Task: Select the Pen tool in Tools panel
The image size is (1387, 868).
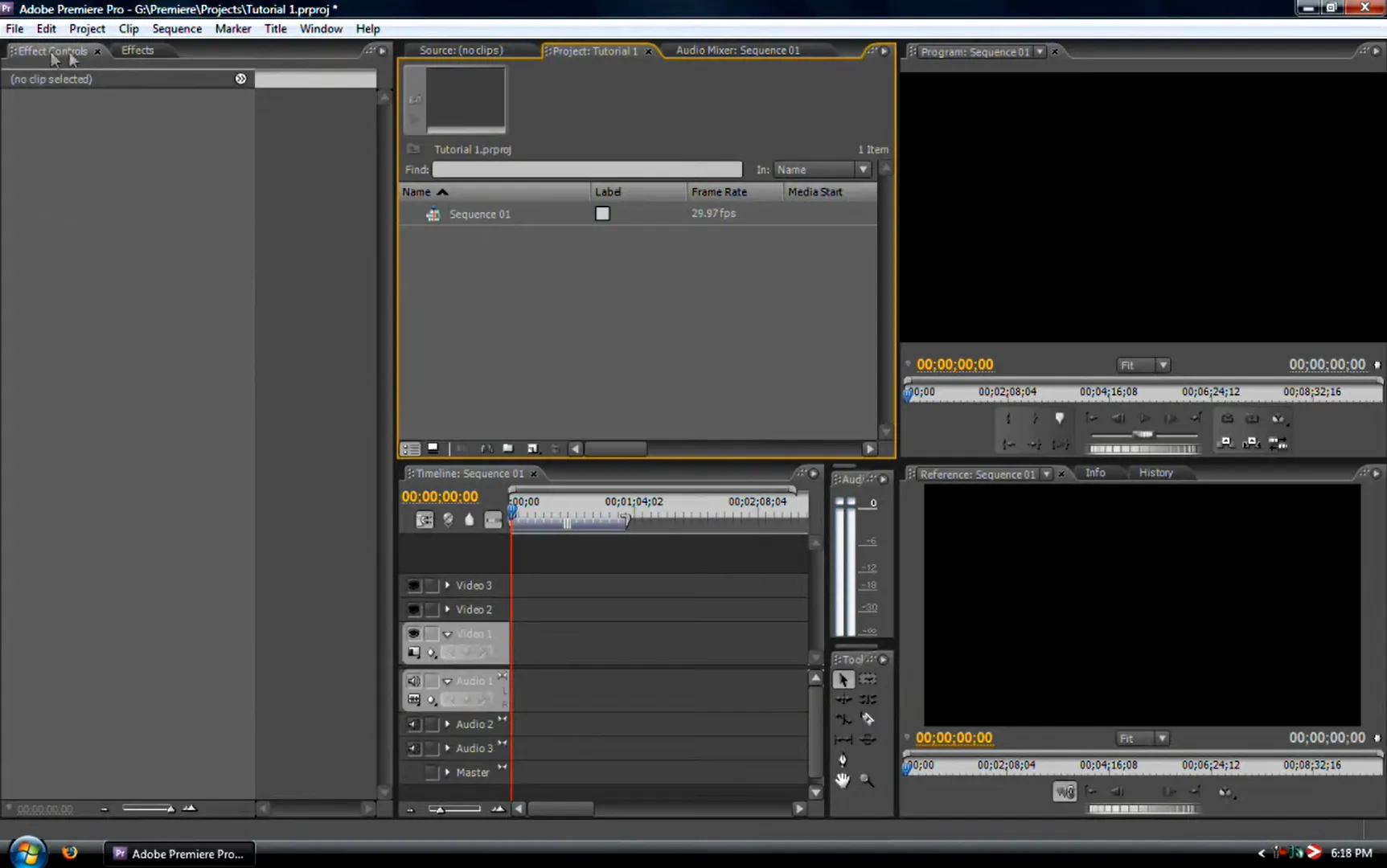Action: [x=843, y=759]
